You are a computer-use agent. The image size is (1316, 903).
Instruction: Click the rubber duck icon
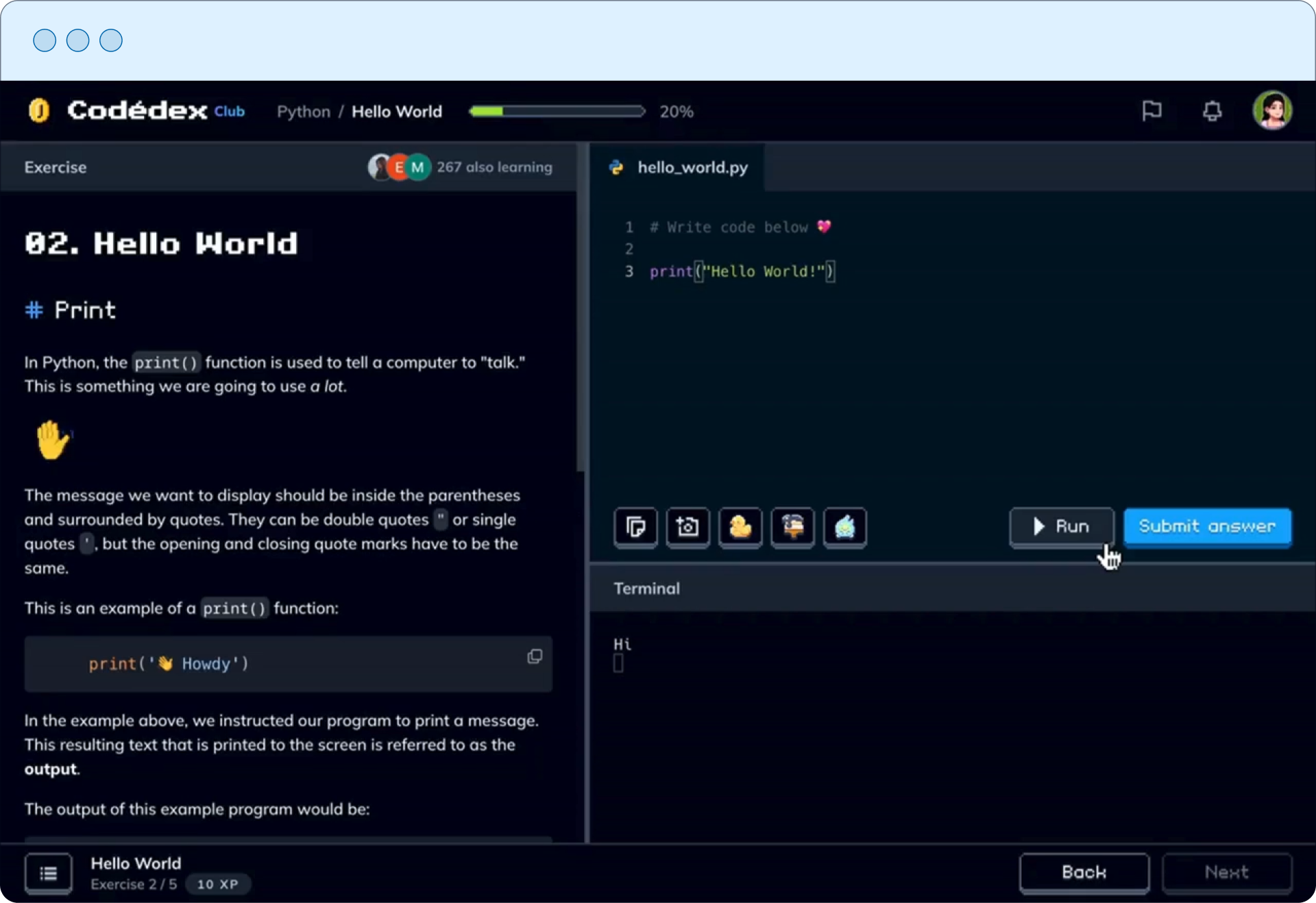[x=740, y=527]
